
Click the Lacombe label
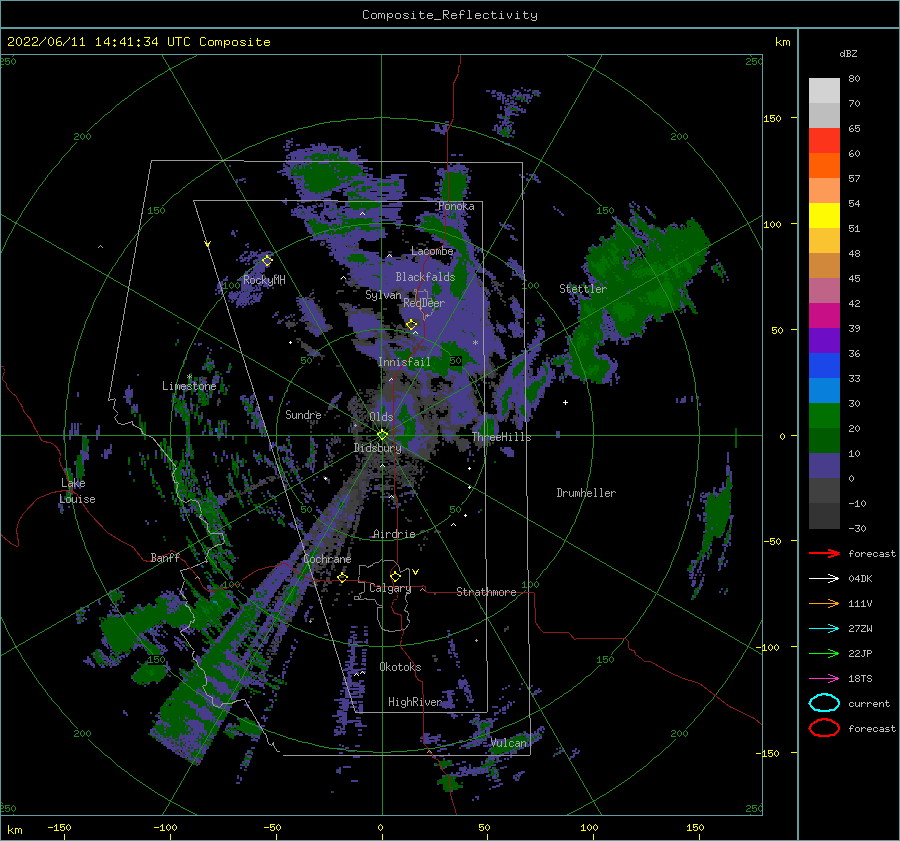432,251
